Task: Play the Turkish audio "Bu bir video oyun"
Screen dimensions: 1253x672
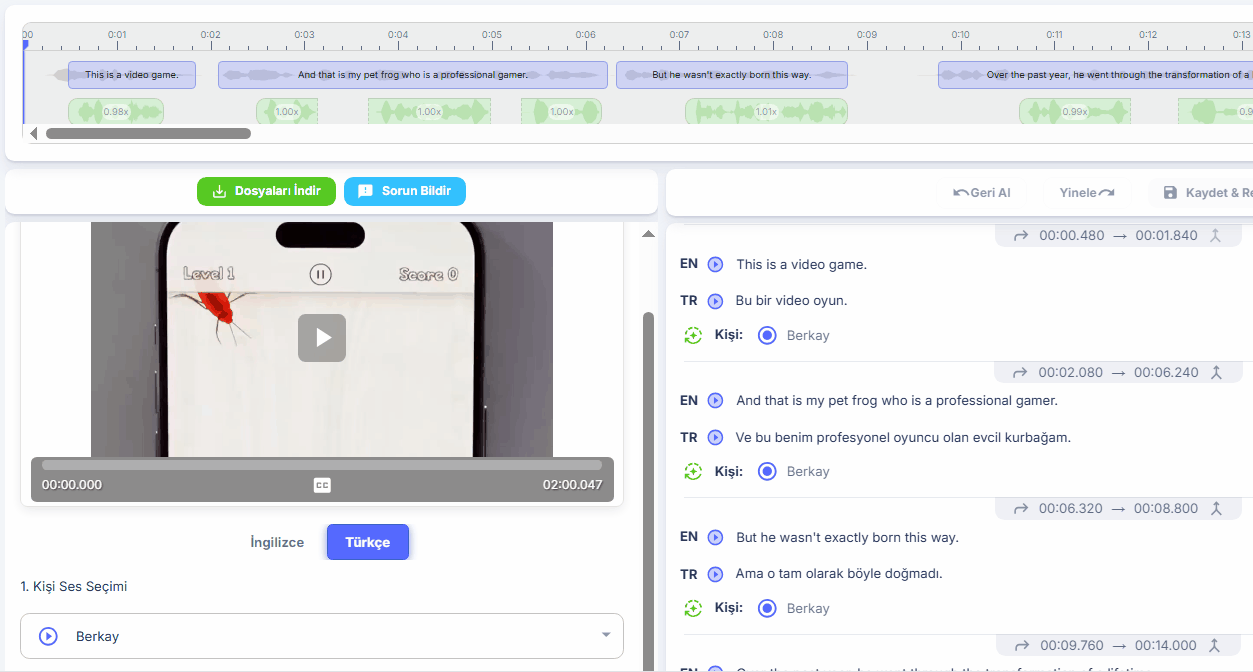Action: click(x=715, y=300)
